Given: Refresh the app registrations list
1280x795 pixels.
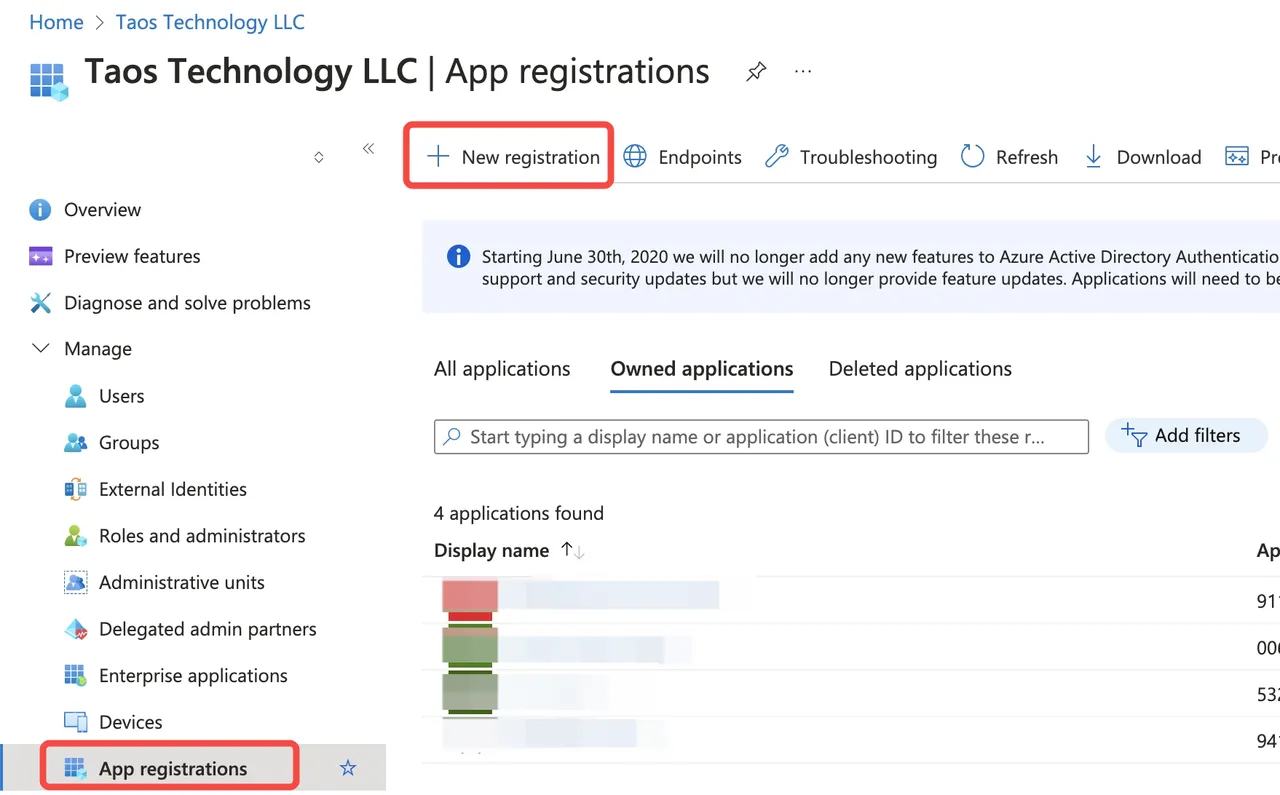Looking at the screenshot, I should click(x=1009, y=157).
